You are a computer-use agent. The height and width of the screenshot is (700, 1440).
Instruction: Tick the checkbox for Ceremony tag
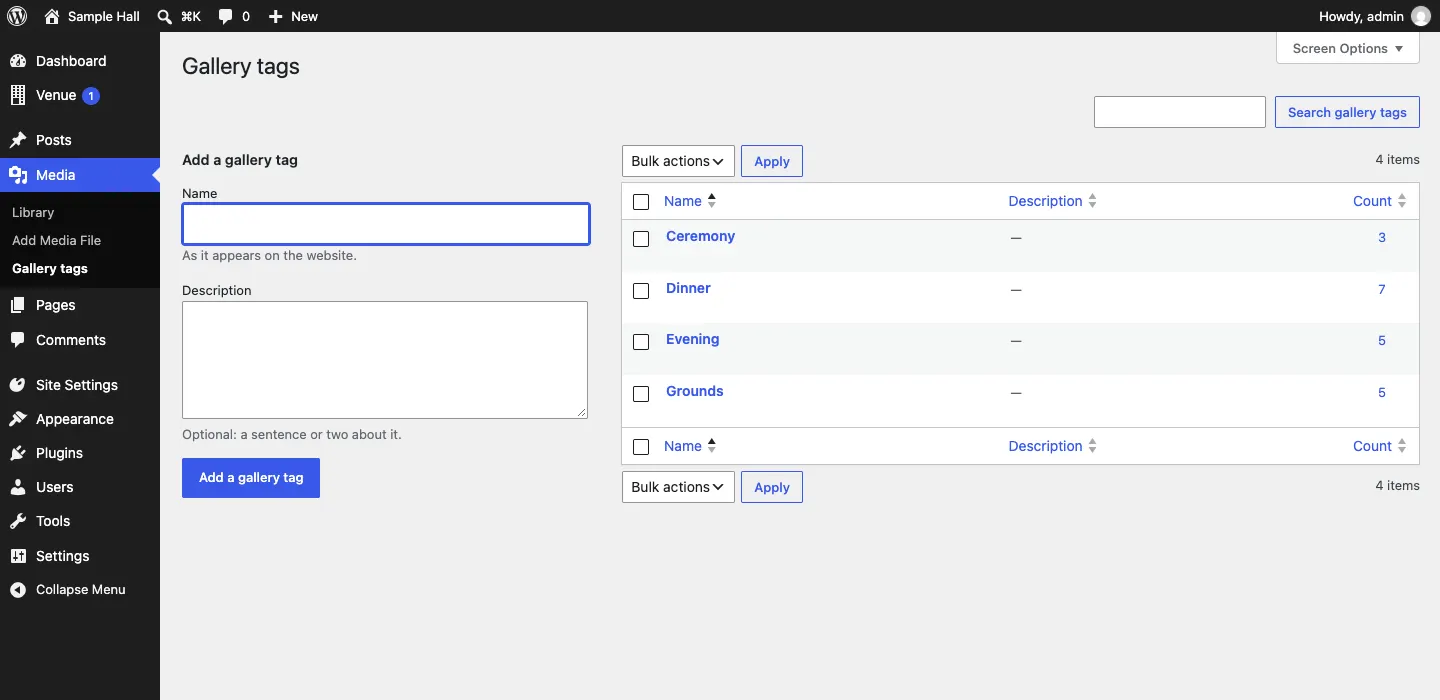pos(642,239)
